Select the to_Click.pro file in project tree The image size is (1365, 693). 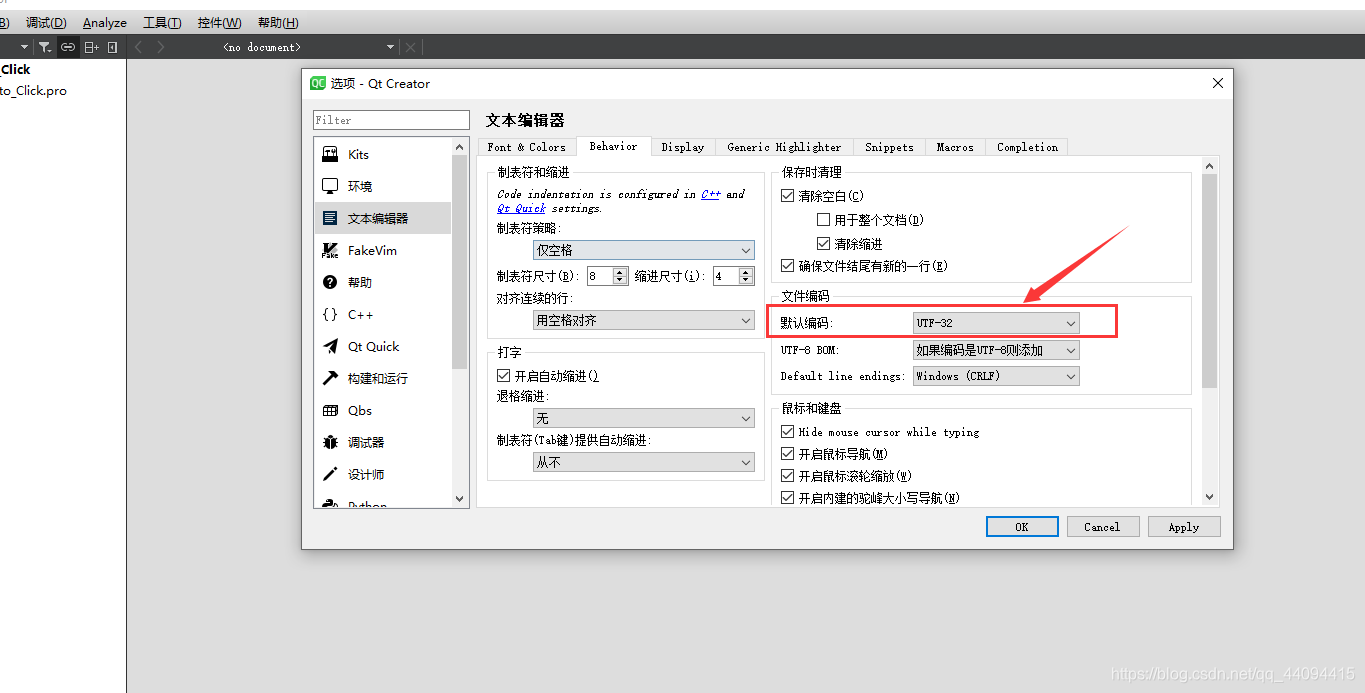pyautogui.click(x=33, y=91)
